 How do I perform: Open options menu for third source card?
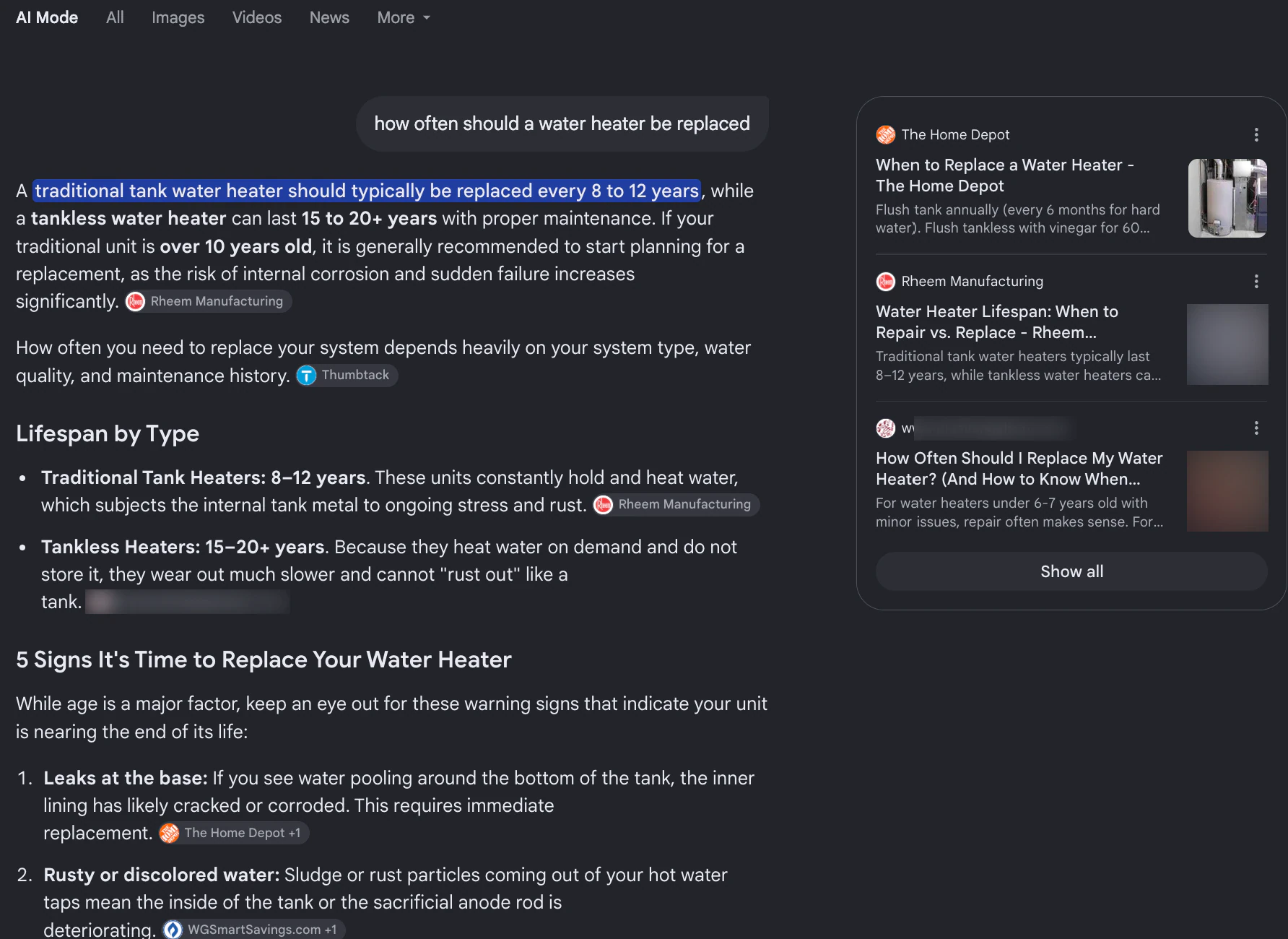(x=1256, y=428)
